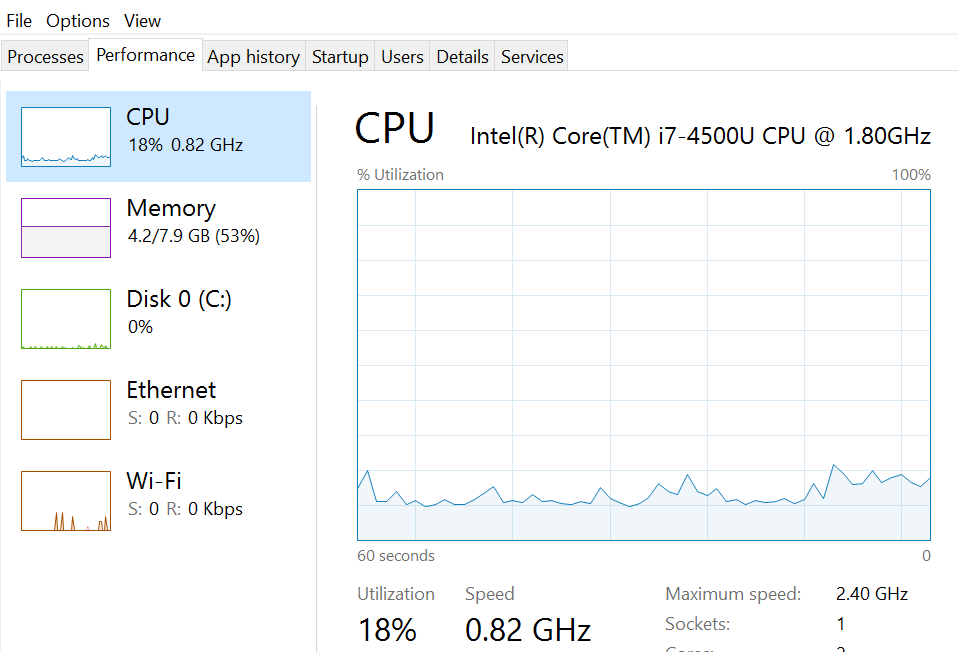The width and height of the screenshot is (958, 652).
Task: Switch to the Users tab
Action: (x=402, y=57)
